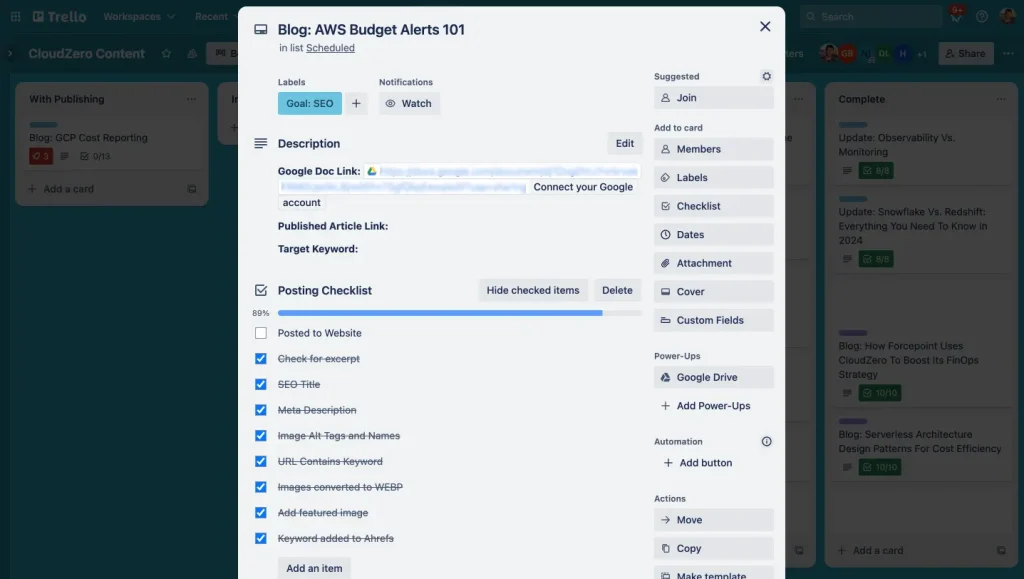The image size is (1024, 579).
Task: Click the Edit description button
Action: 624,143
